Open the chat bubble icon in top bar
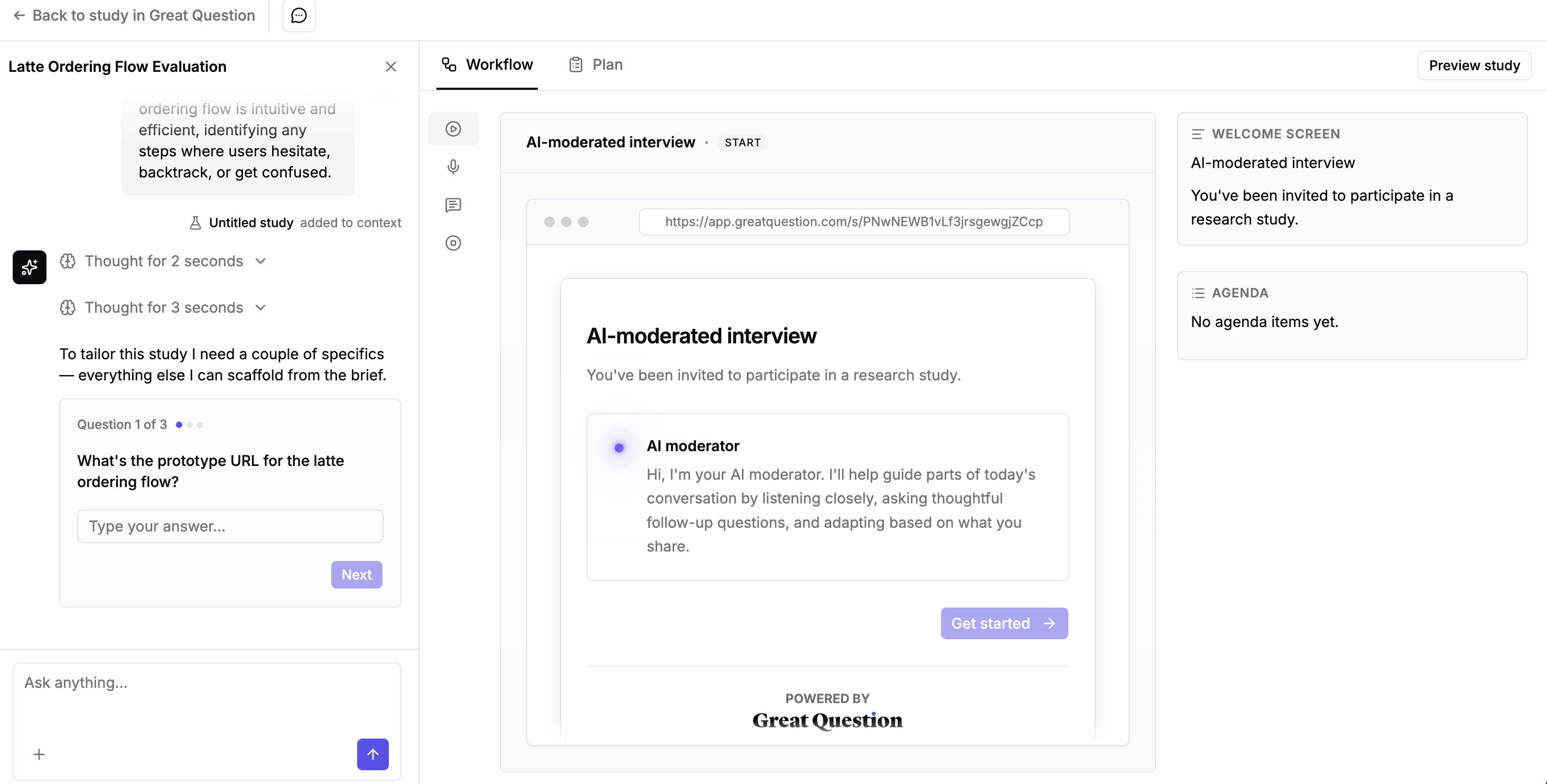 point(299,16)
